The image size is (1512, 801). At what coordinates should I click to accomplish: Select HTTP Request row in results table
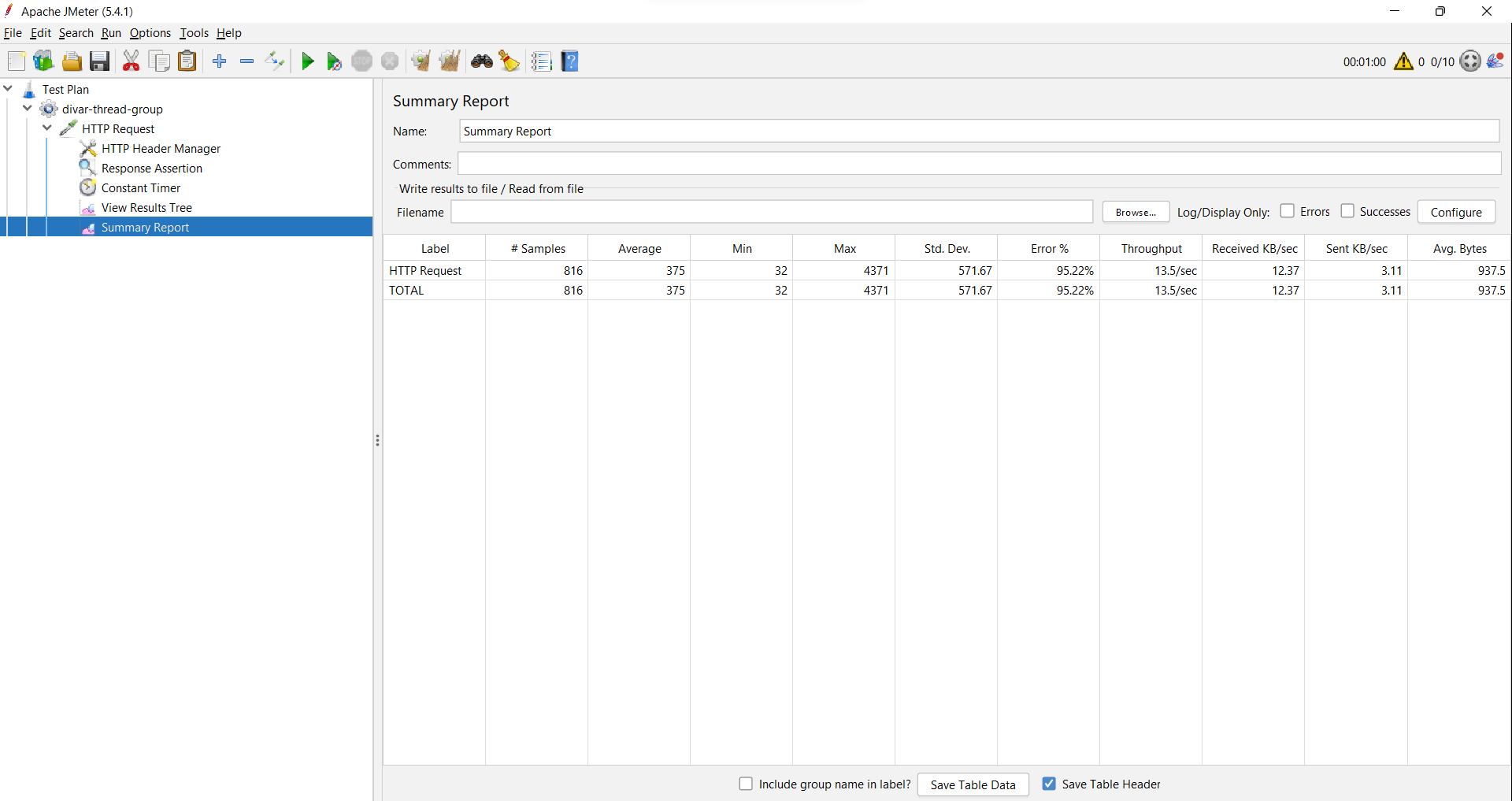pos(947,270)
